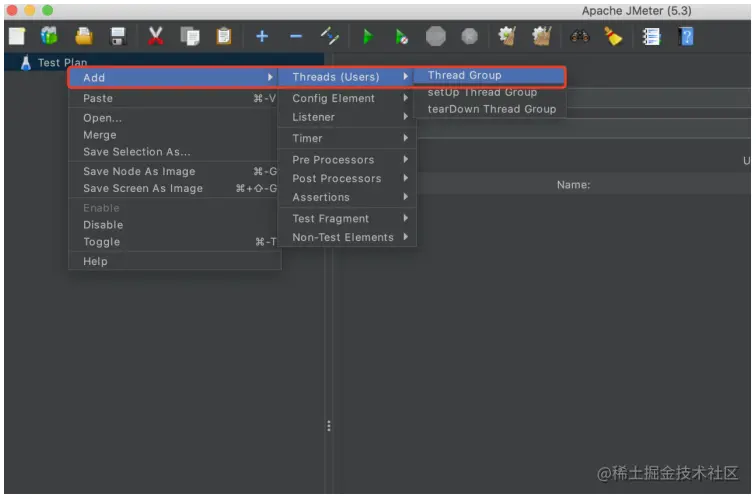Screen dimensions: 756x499
Task: Click the Save floppy disk icon
Action: coord(118,36)
